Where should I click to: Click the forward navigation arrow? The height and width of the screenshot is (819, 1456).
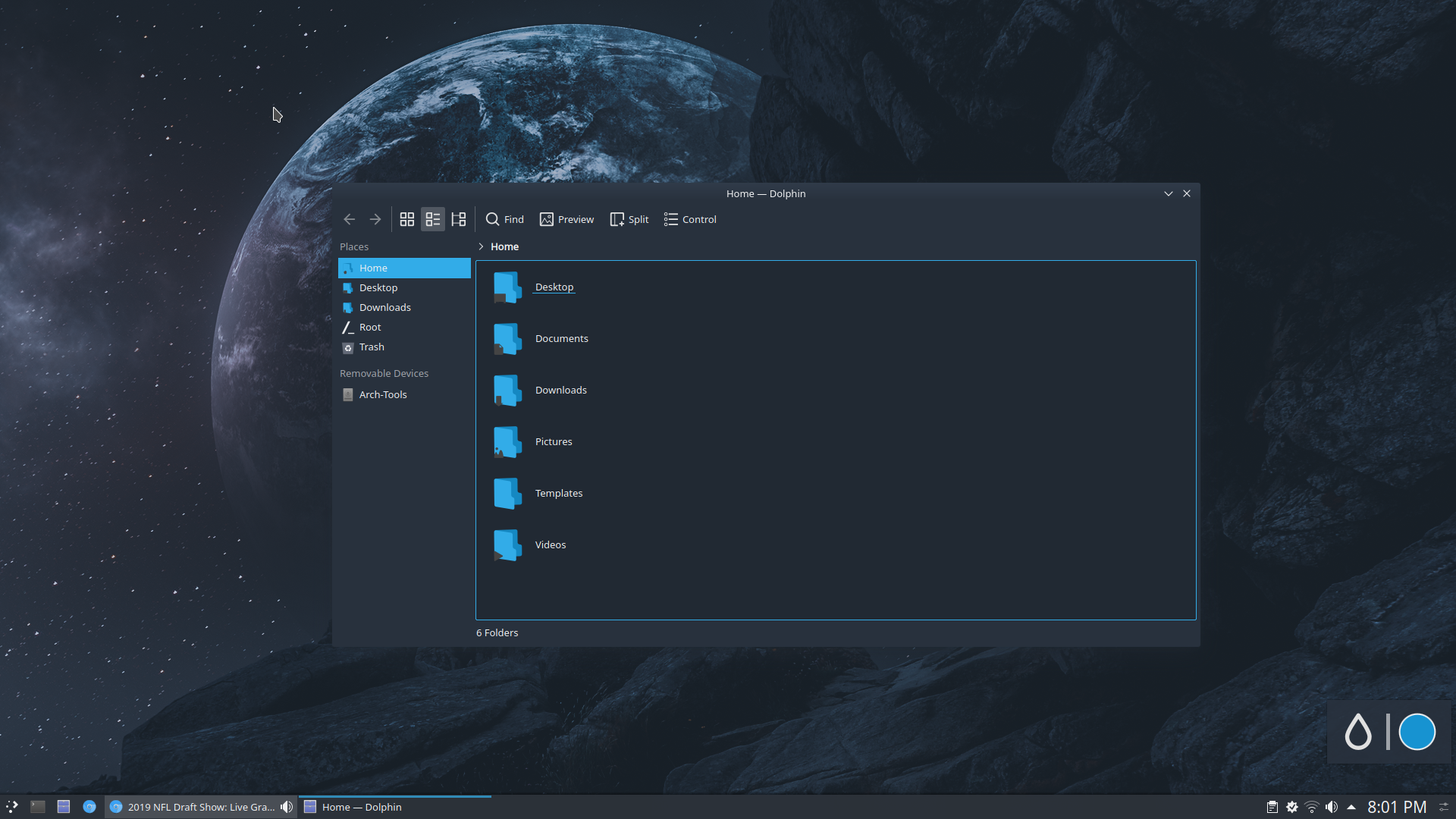pyautogui.click(x=375, y=219)
